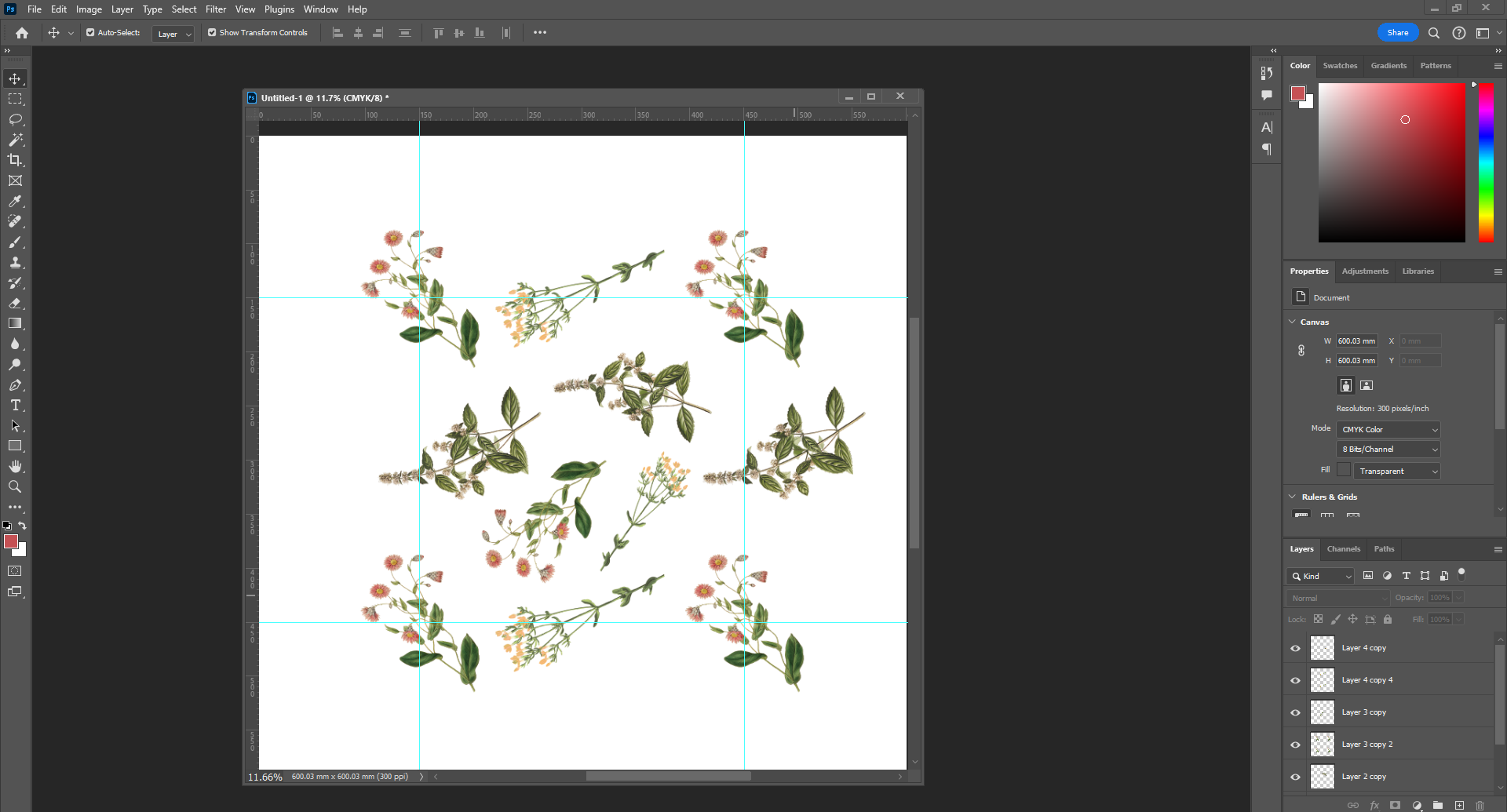1507x812 pixels.
Task: Hide the Layer 3 copy 2 layer
Action: [1295, 745]
